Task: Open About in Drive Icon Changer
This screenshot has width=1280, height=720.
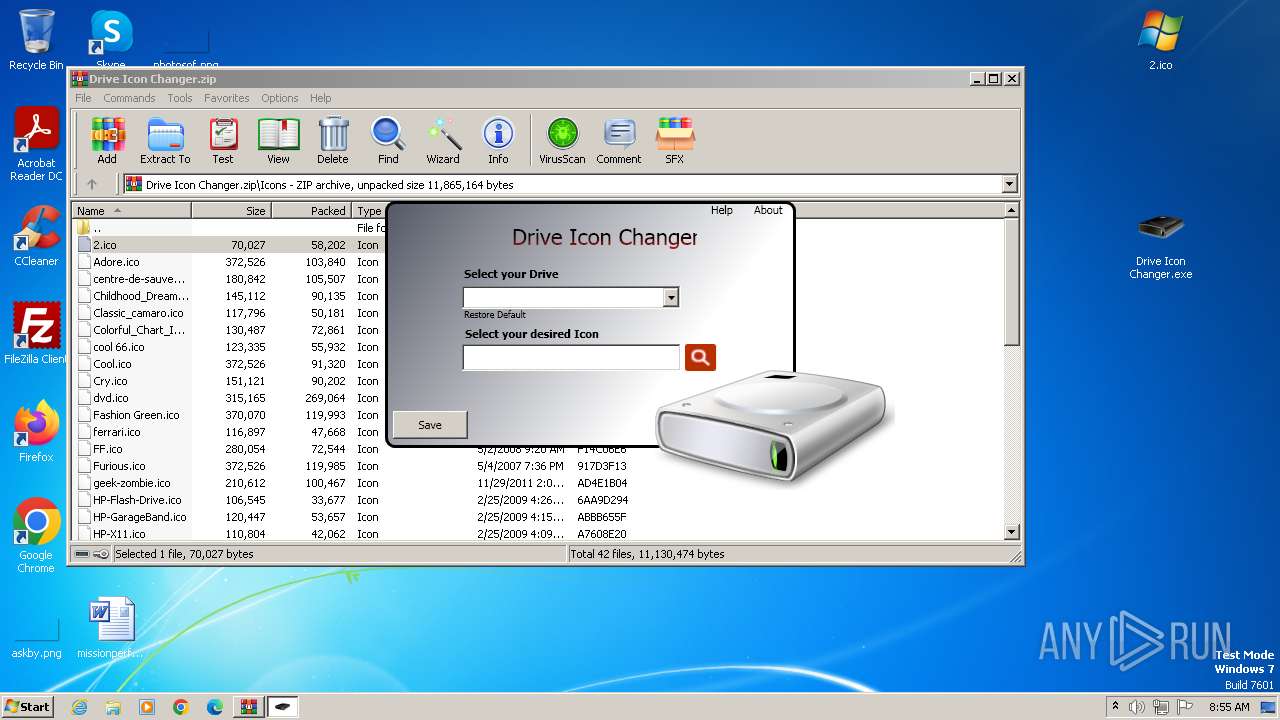Action: pyautogui.click(x=768, y=210)
